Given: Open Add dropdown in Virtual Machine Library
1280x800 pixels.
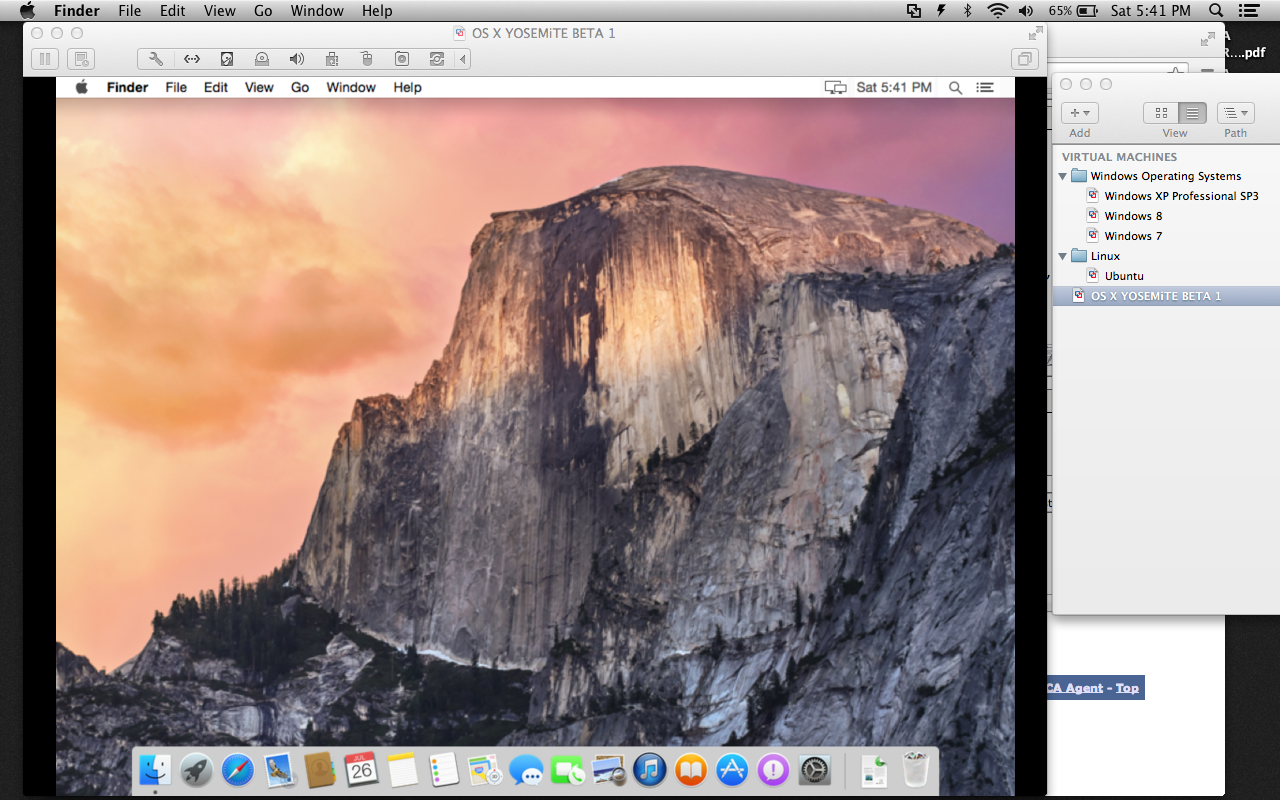Looking at the screenshot, I should coord(1080,113).
